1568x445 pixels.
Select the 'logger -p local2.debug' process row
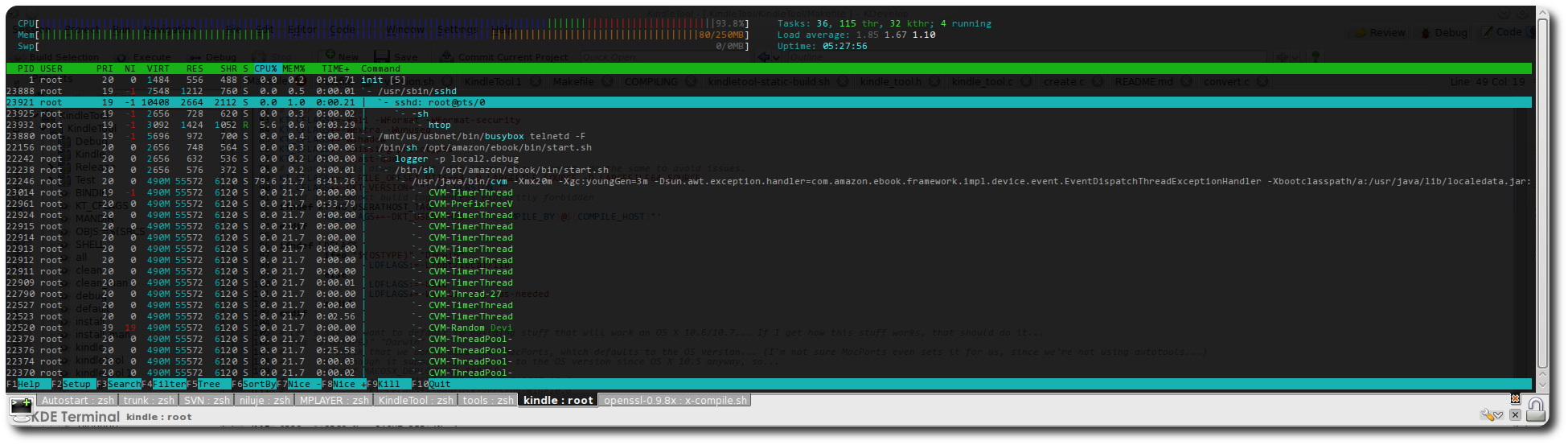[769, 159]
